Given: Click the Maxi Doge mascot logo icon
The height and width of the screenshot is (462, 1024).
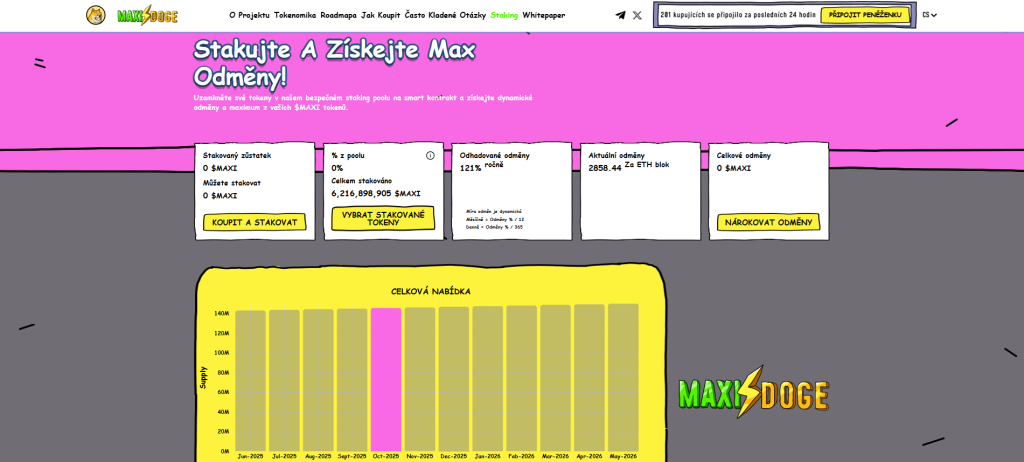Looking at the screenshot, I should (x=96, y=15).
